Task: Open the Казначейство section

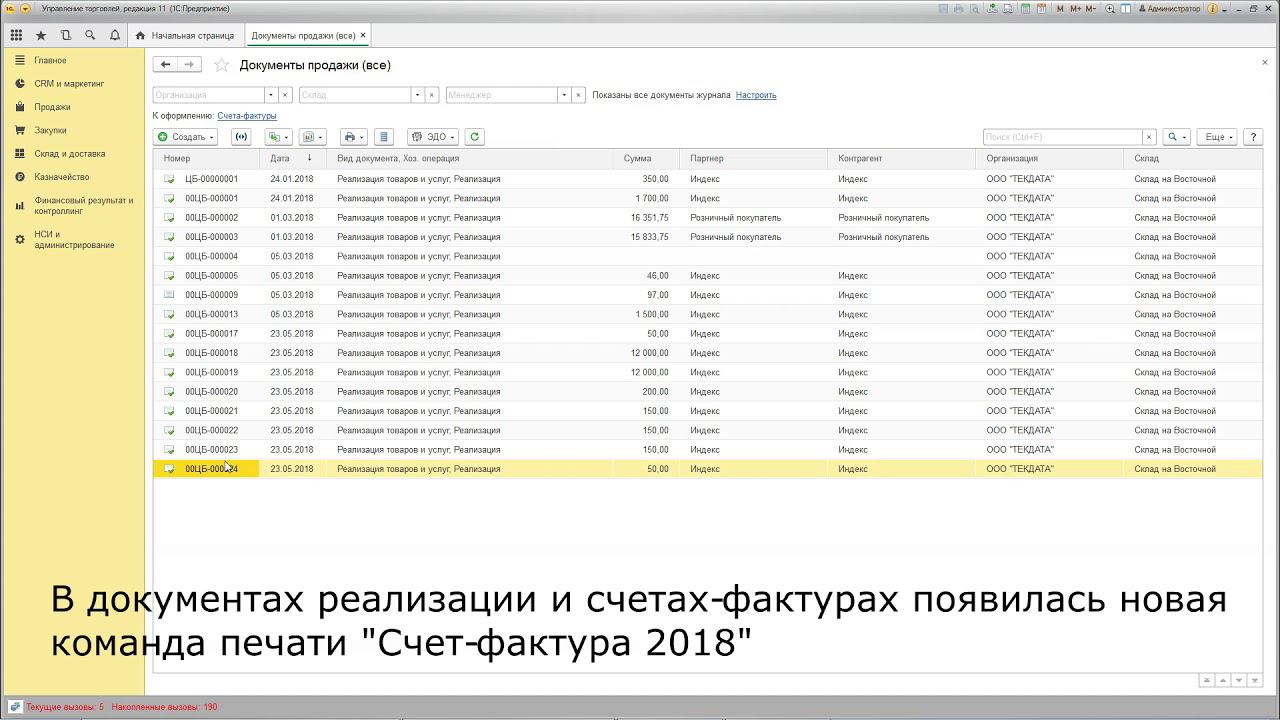Action: (61, 177)
